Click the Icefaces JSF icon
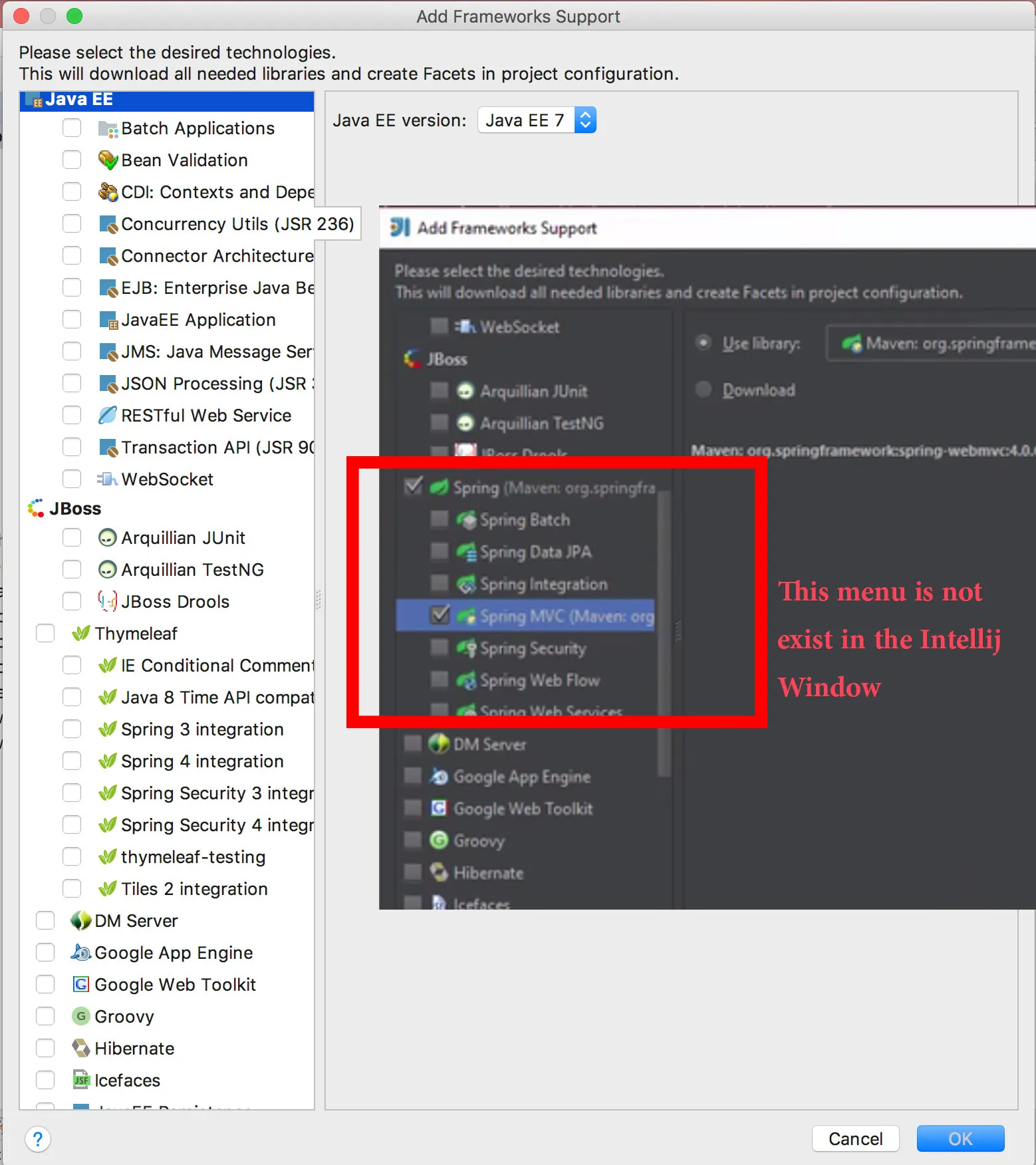Image resolution: width=1036 pixels, height=1165 pixels. coord(81,1081)
